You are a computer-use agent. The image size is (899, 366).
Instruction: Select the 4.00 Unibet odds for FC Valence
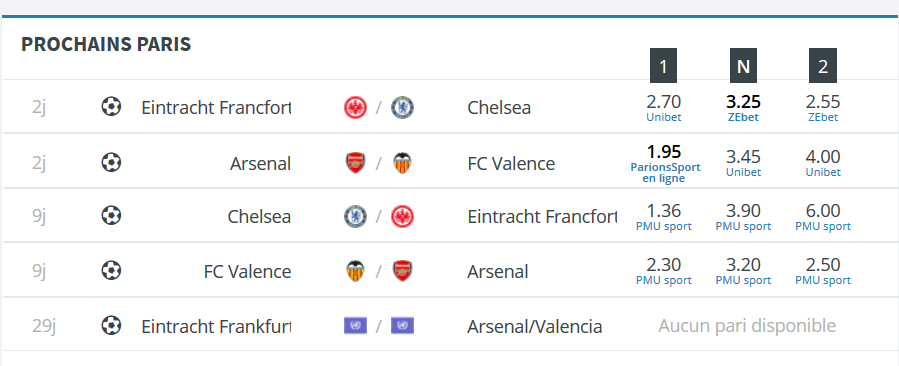tap(823, 163)
